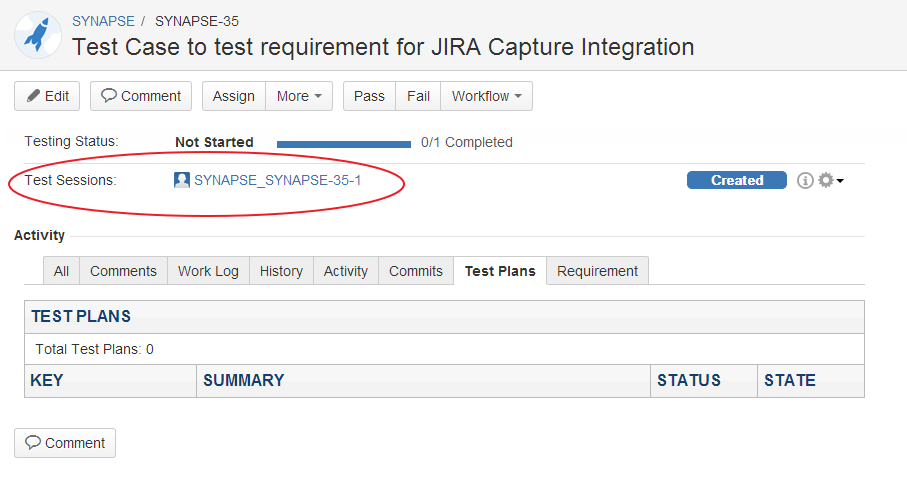The image size is (907, 477).
Task: Click the KEY column header
Action: pos(110,380)
